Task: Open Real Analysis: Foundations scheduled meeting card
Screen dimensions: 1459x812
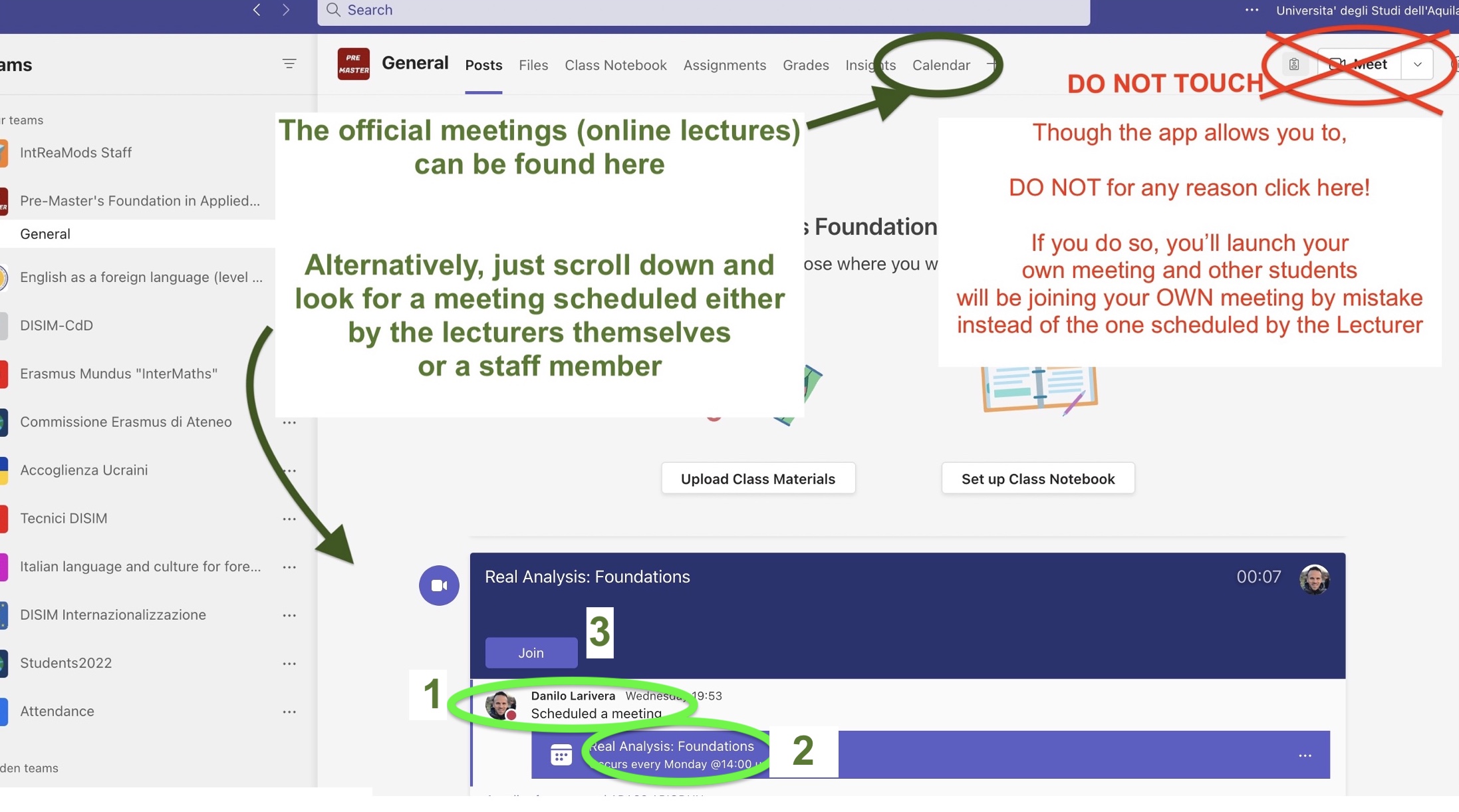Action: click(930, 755)
